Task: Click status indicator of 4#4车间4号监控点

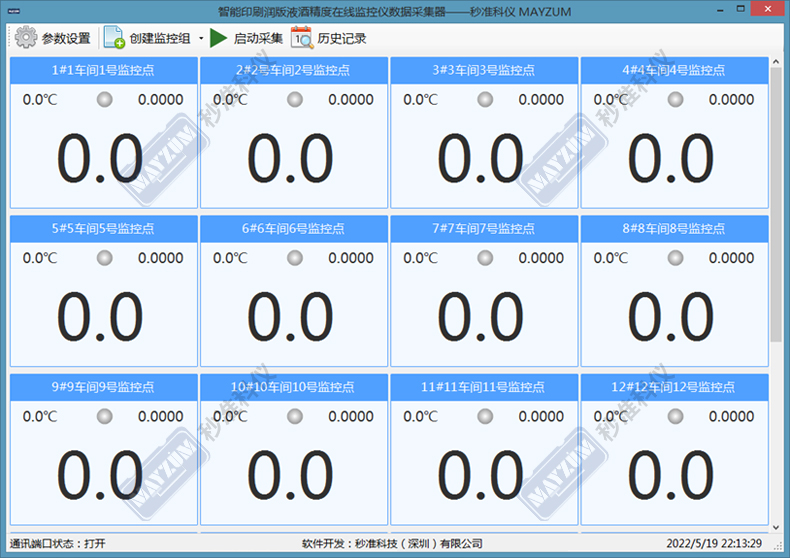Action: click(x=675, y=100)
